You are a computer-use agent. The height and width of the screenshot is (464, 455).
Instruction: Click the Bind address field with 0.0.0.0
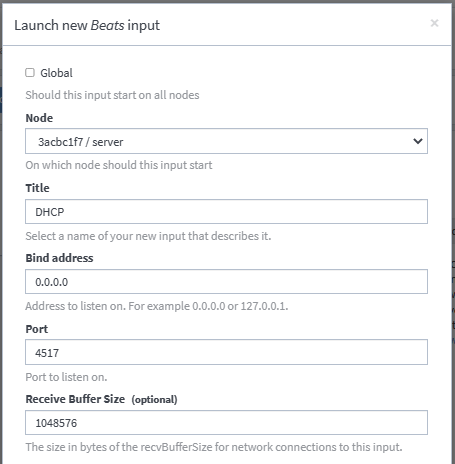tap(226, 282)
